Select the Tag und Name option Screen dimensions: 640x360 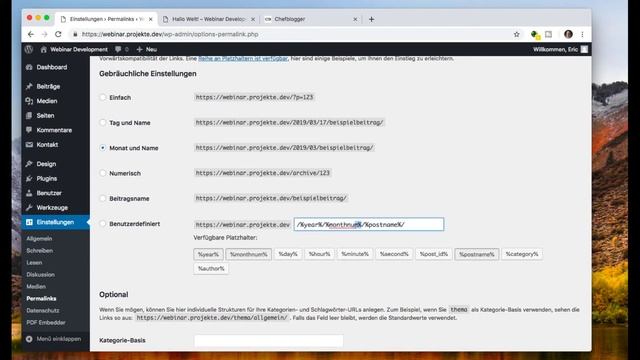point(103,122)
